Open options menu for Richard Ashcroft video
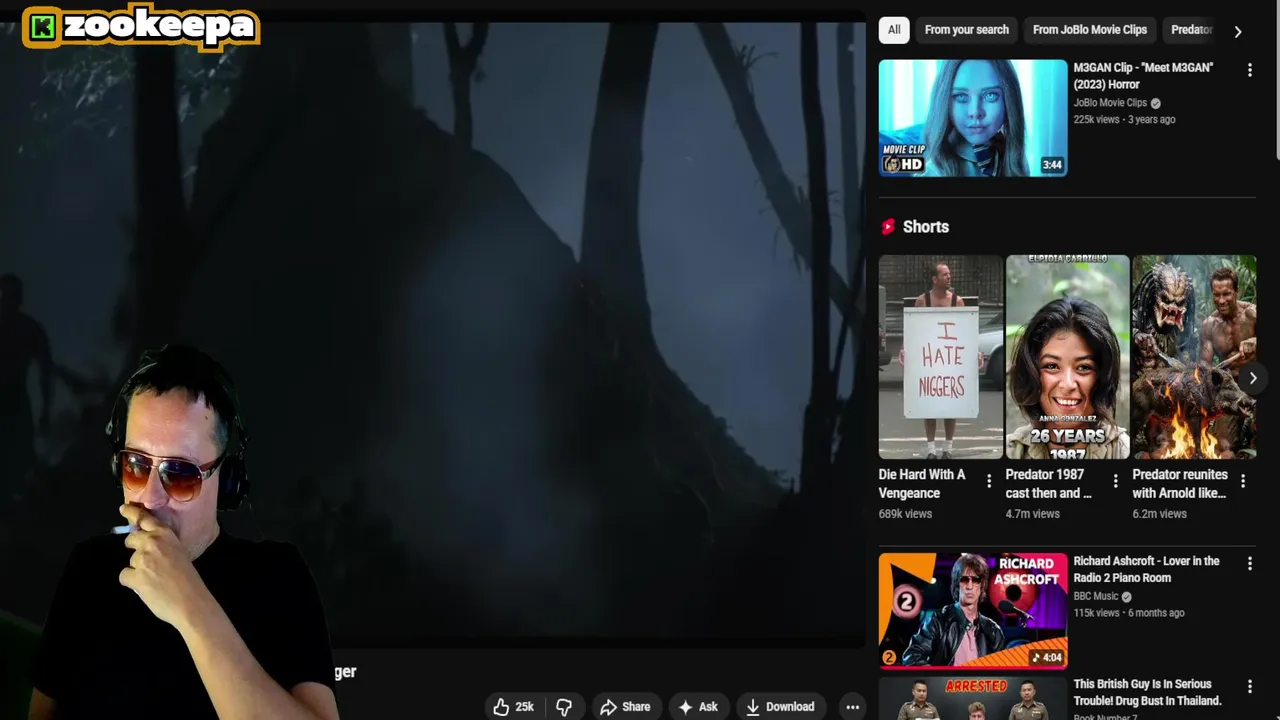 point(1249,564)
